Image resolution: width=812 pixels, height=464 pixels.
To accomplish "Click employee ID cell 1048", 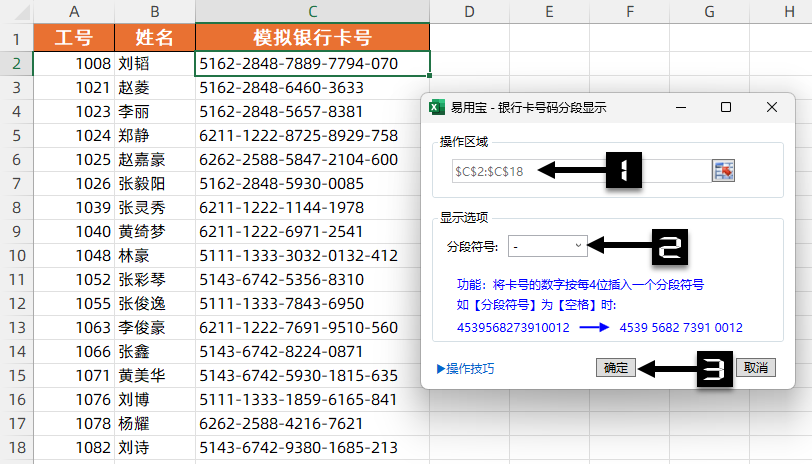I will (x=74, y=255).
